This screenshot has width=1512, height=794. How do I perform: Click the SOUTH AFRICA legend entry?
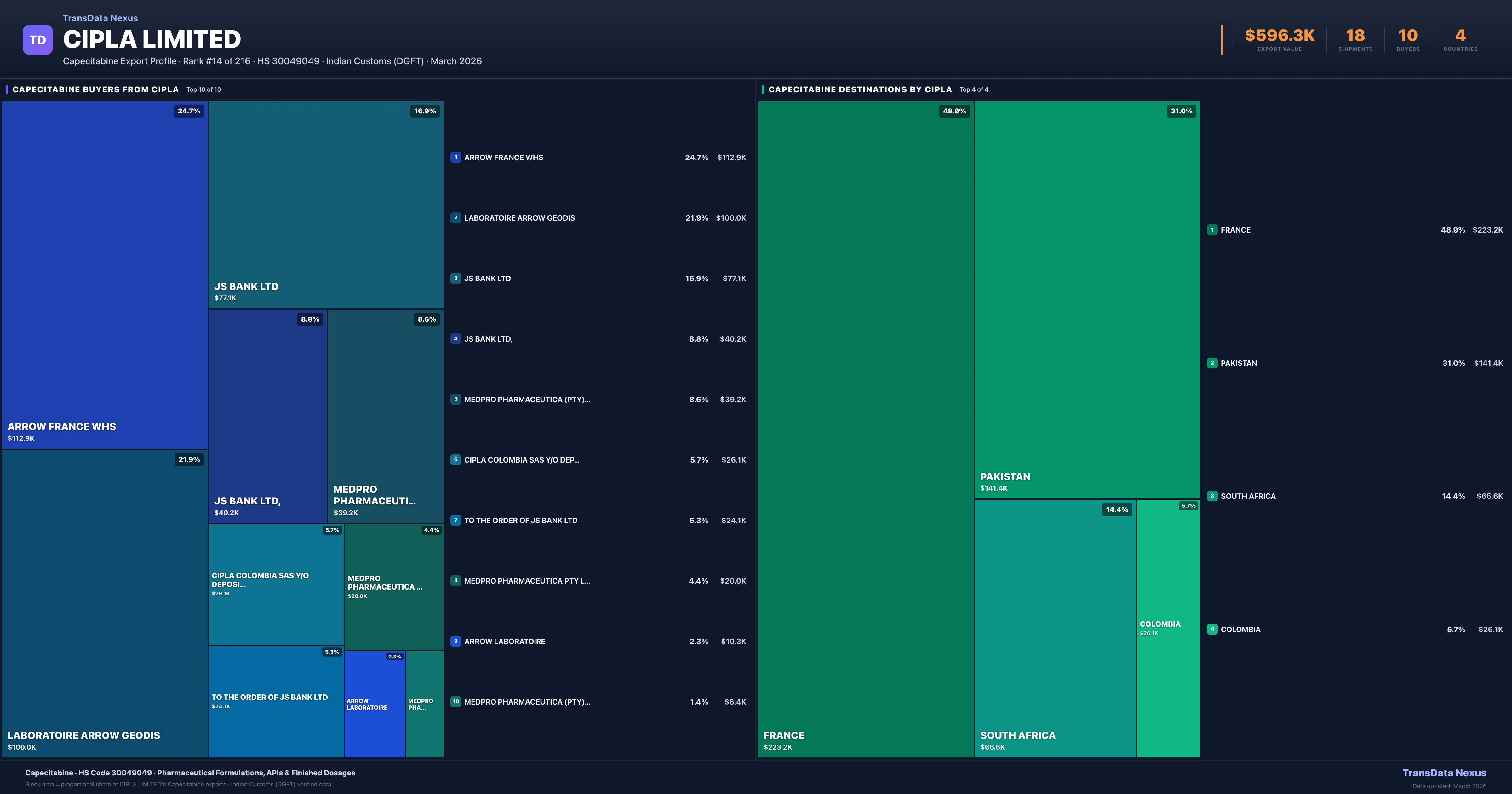(1248, 496)
